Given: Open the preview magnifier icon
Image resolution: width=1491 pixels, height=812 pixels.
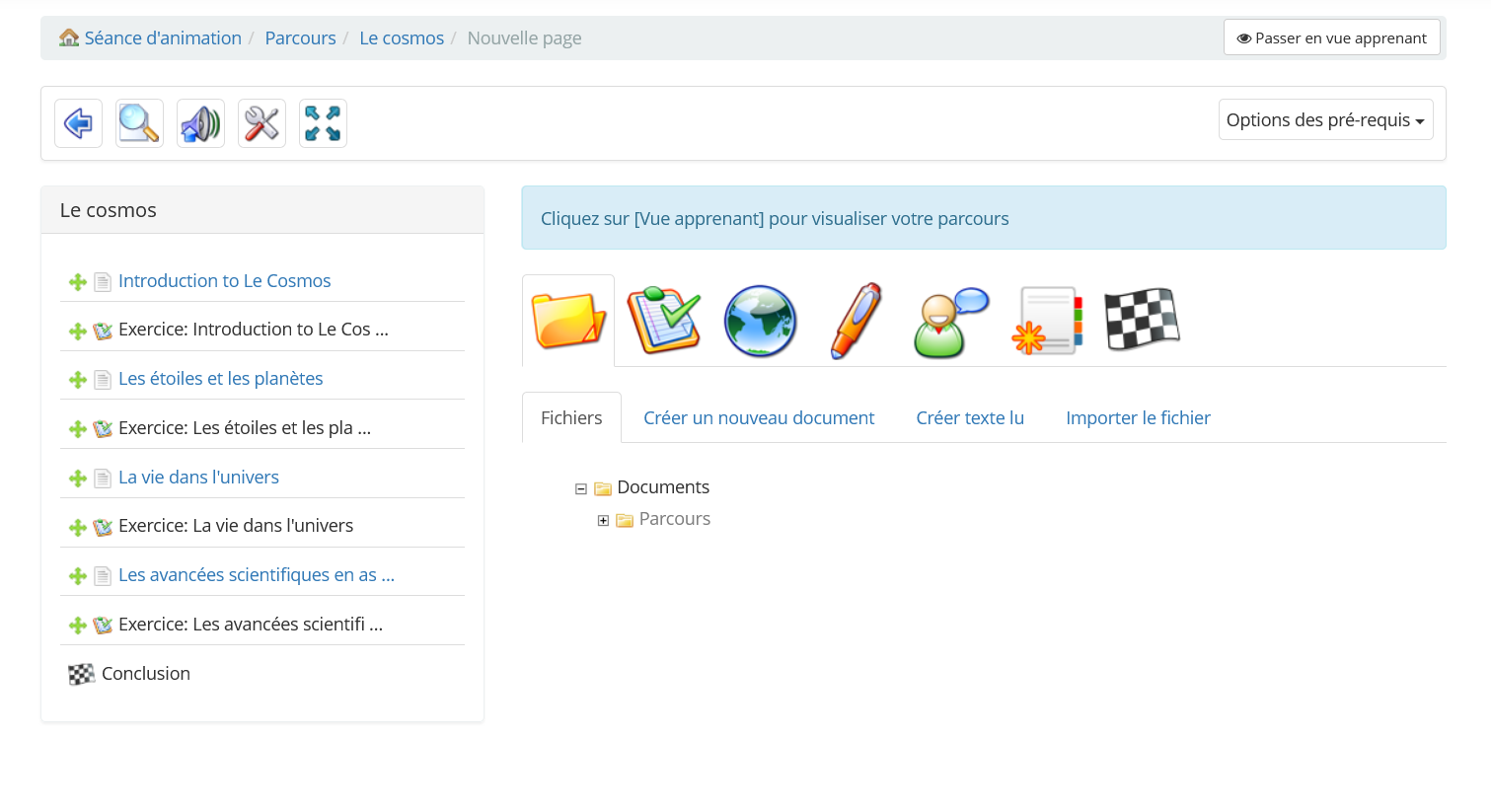Looking at the screenshot, I should (x=139, y=122).
